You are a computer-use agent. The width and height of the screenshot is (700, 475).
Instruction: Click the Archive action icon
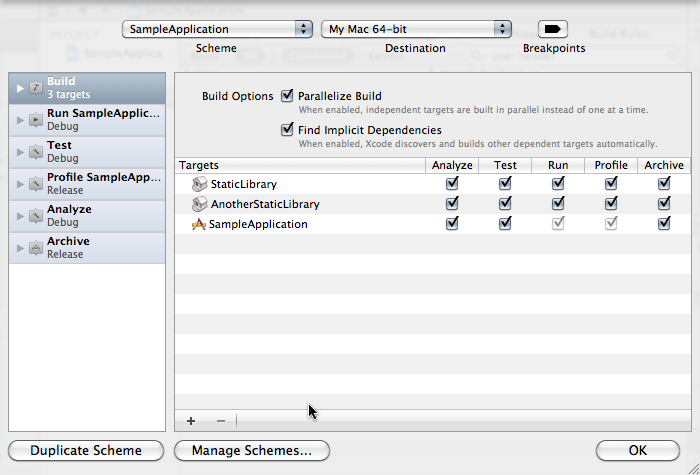36,248
